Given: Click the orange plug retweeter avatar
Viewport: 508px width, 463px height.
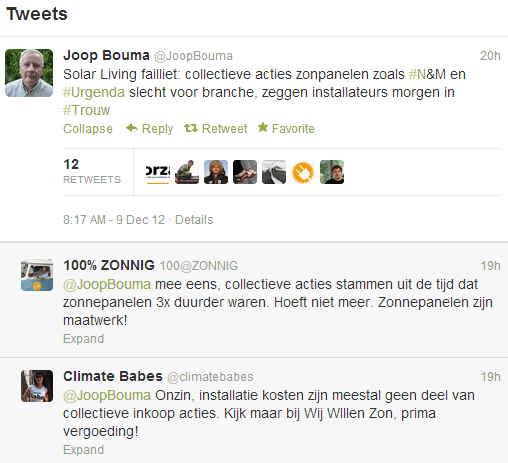Looking at the screenshot, I should tap(303, 172).
